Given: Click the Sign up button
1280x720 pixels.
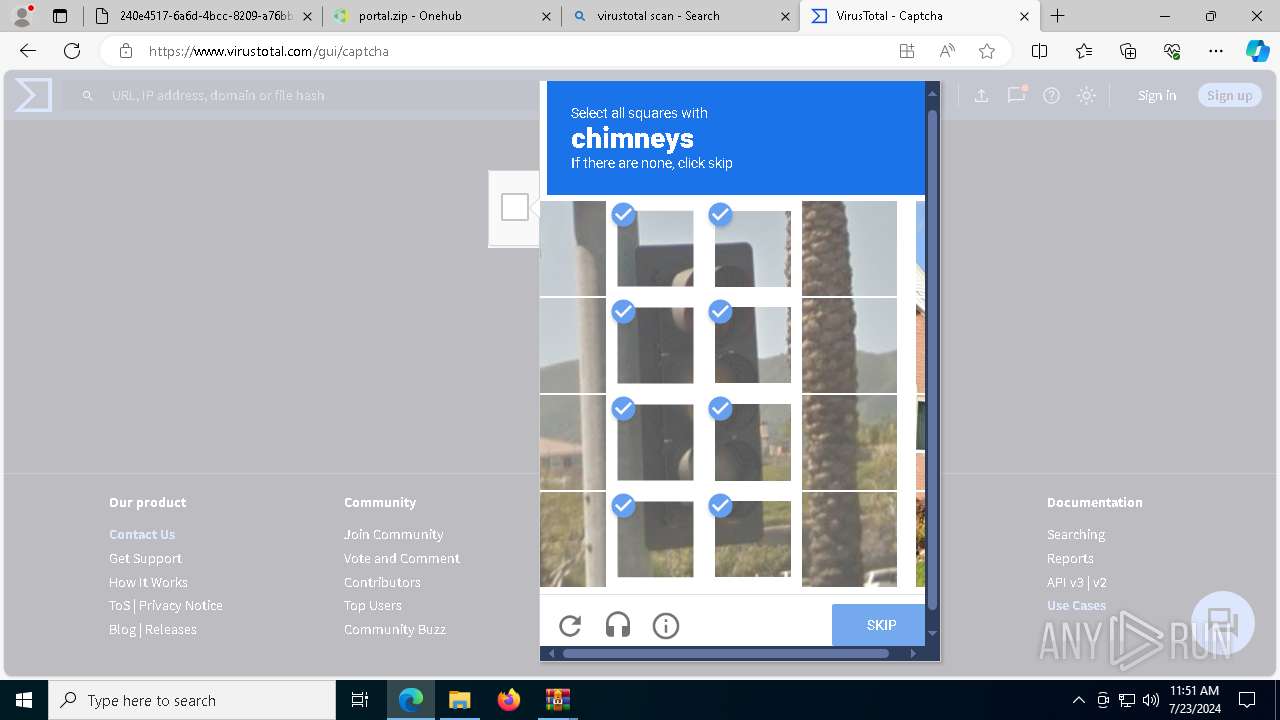Looking at the screenshot, I should click(1229, 95).
